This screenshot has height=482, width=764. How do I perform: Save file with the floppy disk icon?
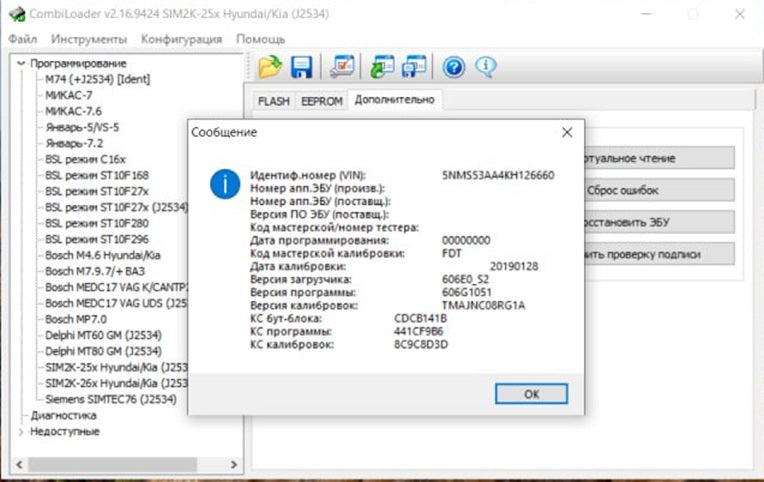coord(302,67)
